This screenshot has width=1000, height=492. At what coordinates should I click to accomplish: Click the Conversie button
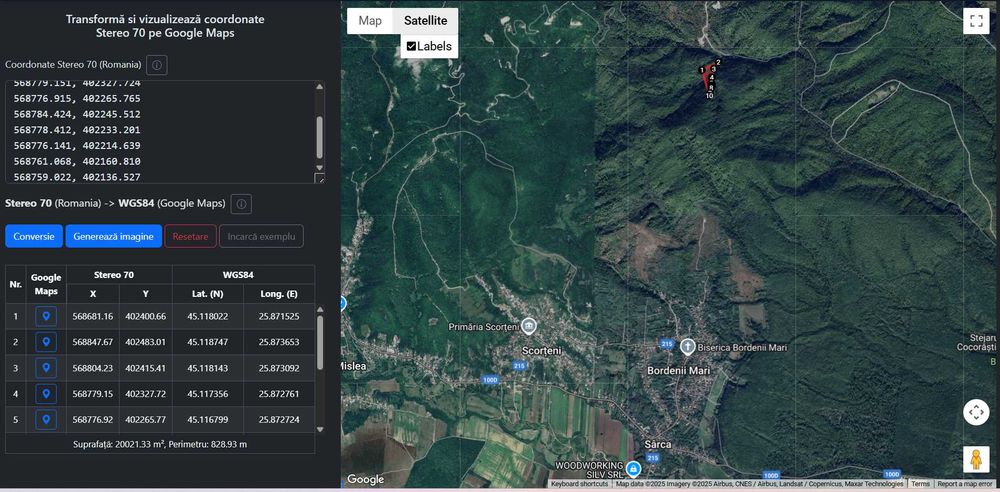point(34,236)
